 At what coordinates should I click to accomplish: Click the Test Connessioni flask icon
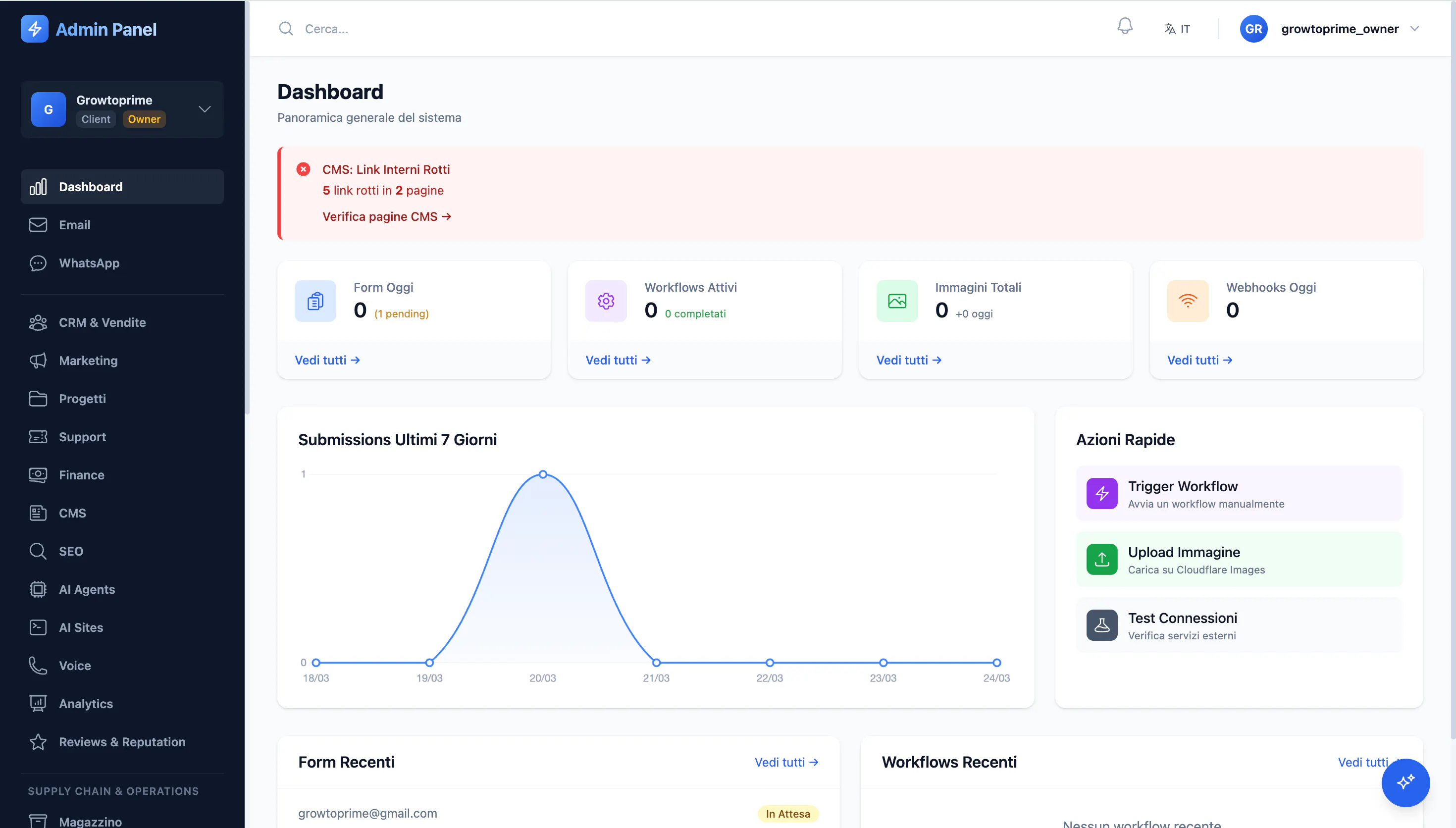1102,625
